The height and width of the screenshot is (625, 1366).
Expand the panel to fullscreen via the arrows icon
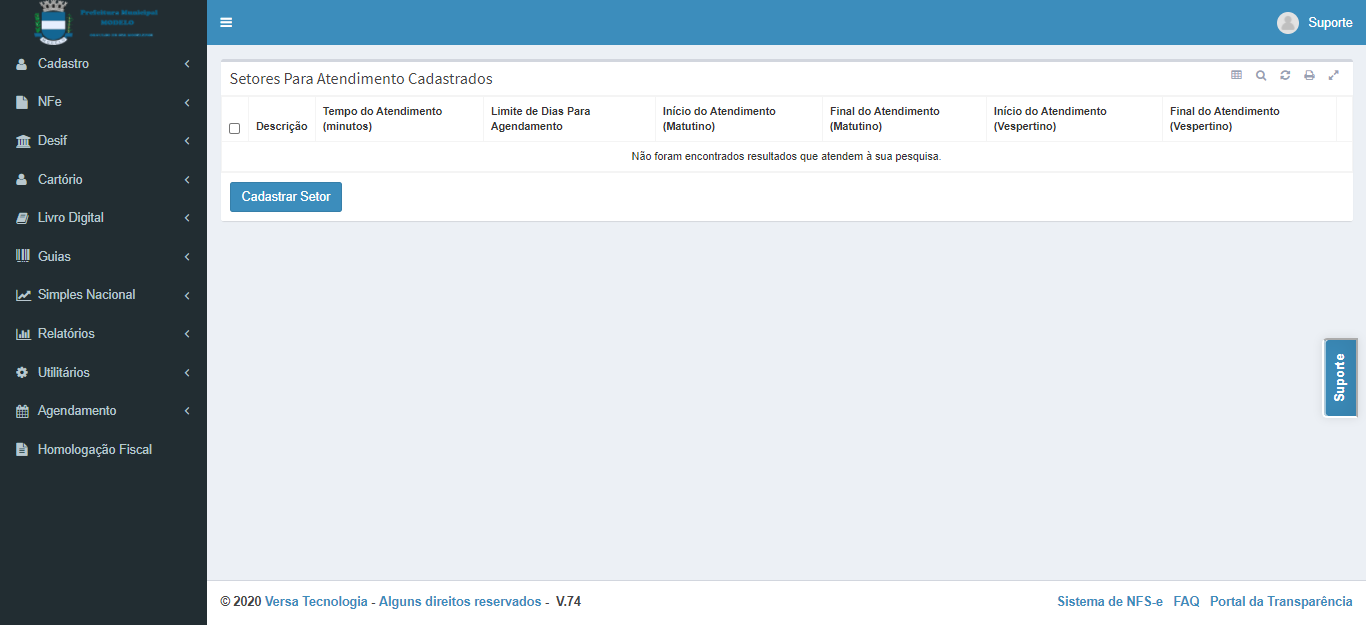tap(1333, 75)
